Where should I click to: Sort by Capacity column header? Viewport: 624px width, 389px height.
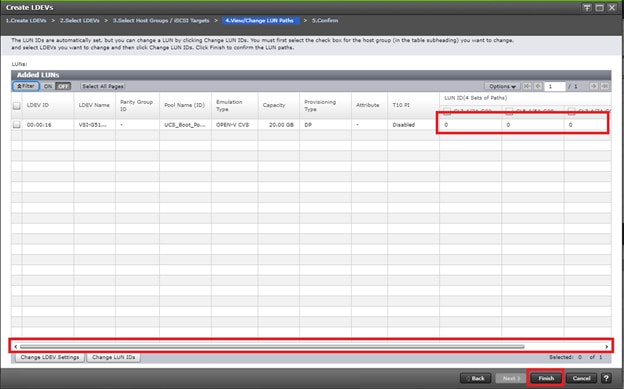tap(279, 105)
